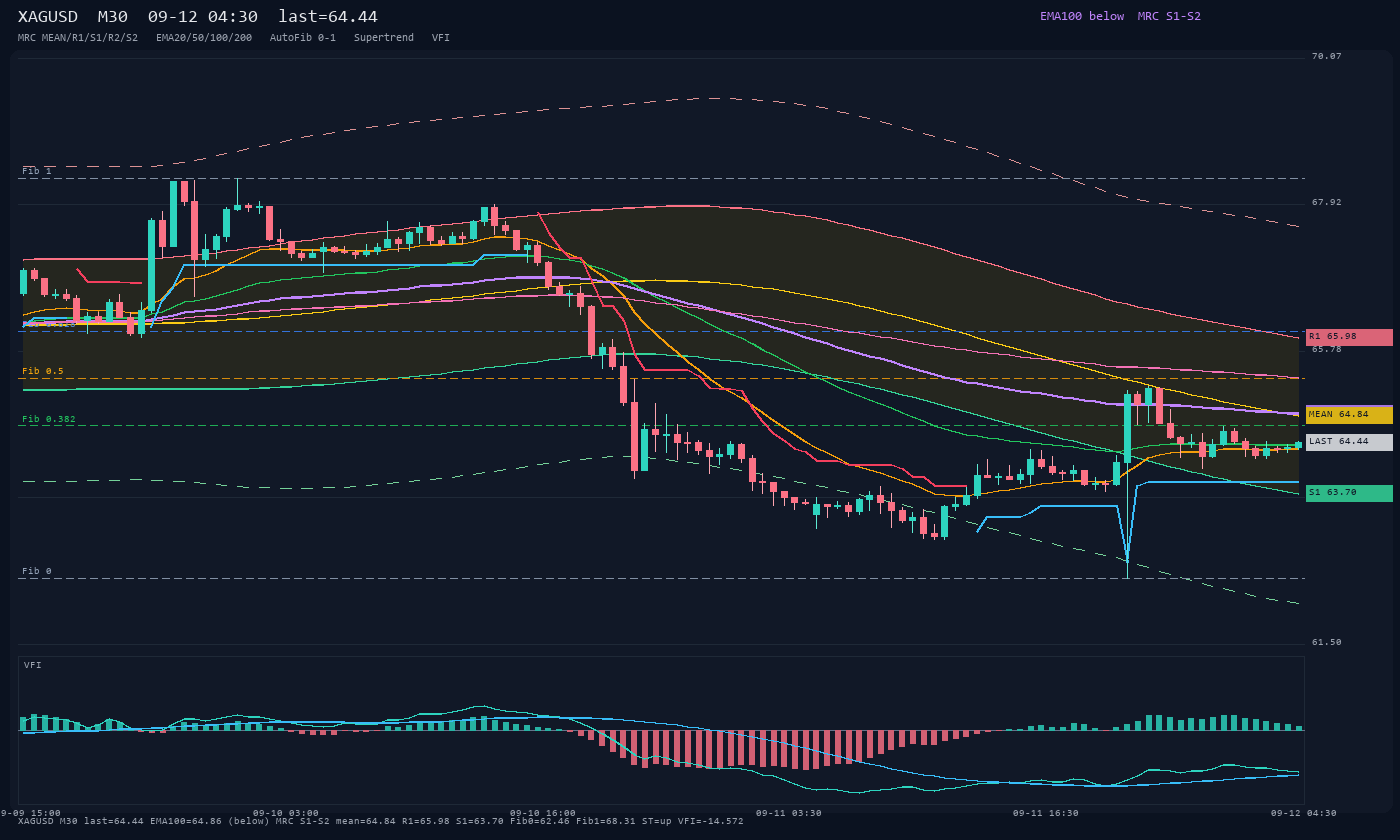Select the S1 63.70 price tag
The image size is (1400, 840).
(1349, 493)
